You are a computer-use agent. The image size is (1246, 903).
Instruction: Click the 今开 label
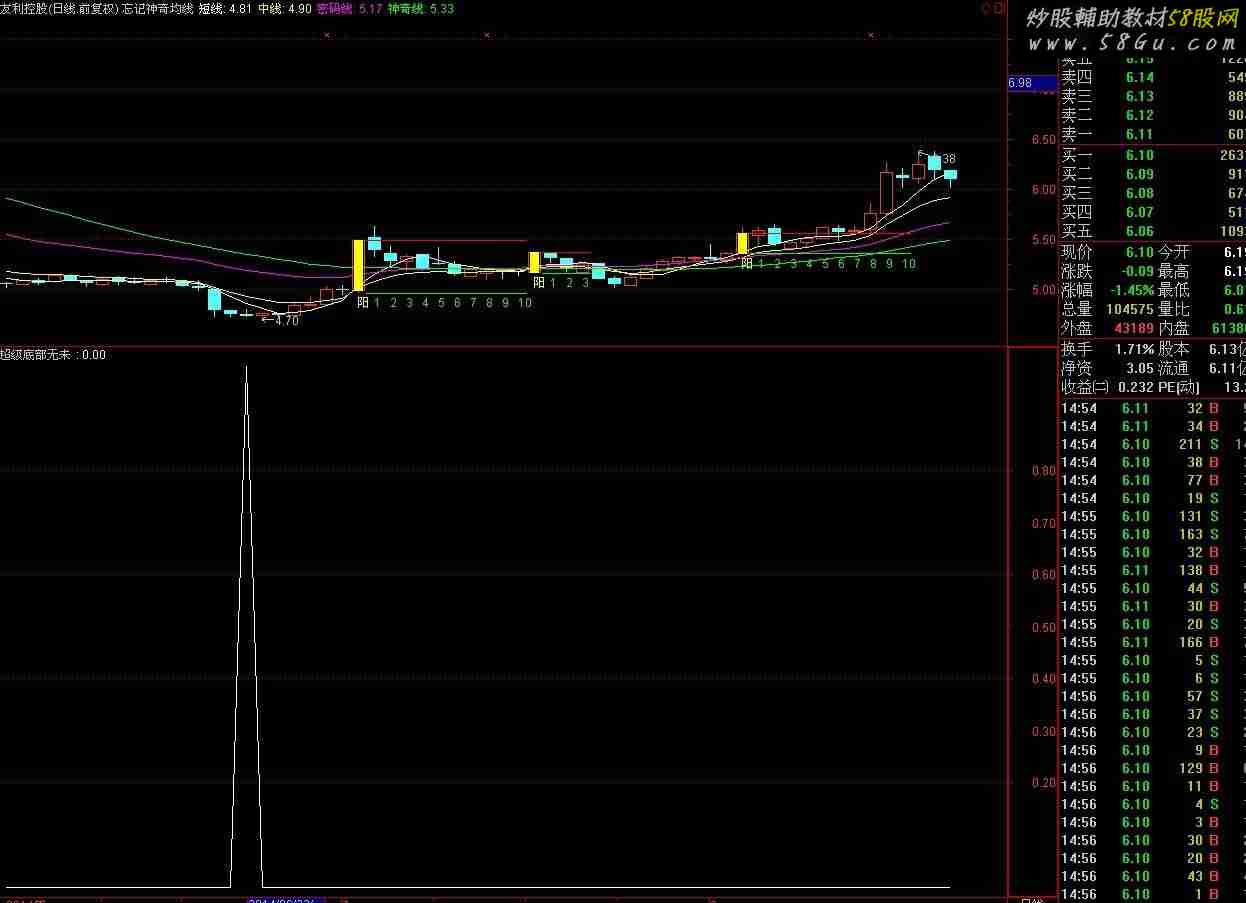(1174, 252)
